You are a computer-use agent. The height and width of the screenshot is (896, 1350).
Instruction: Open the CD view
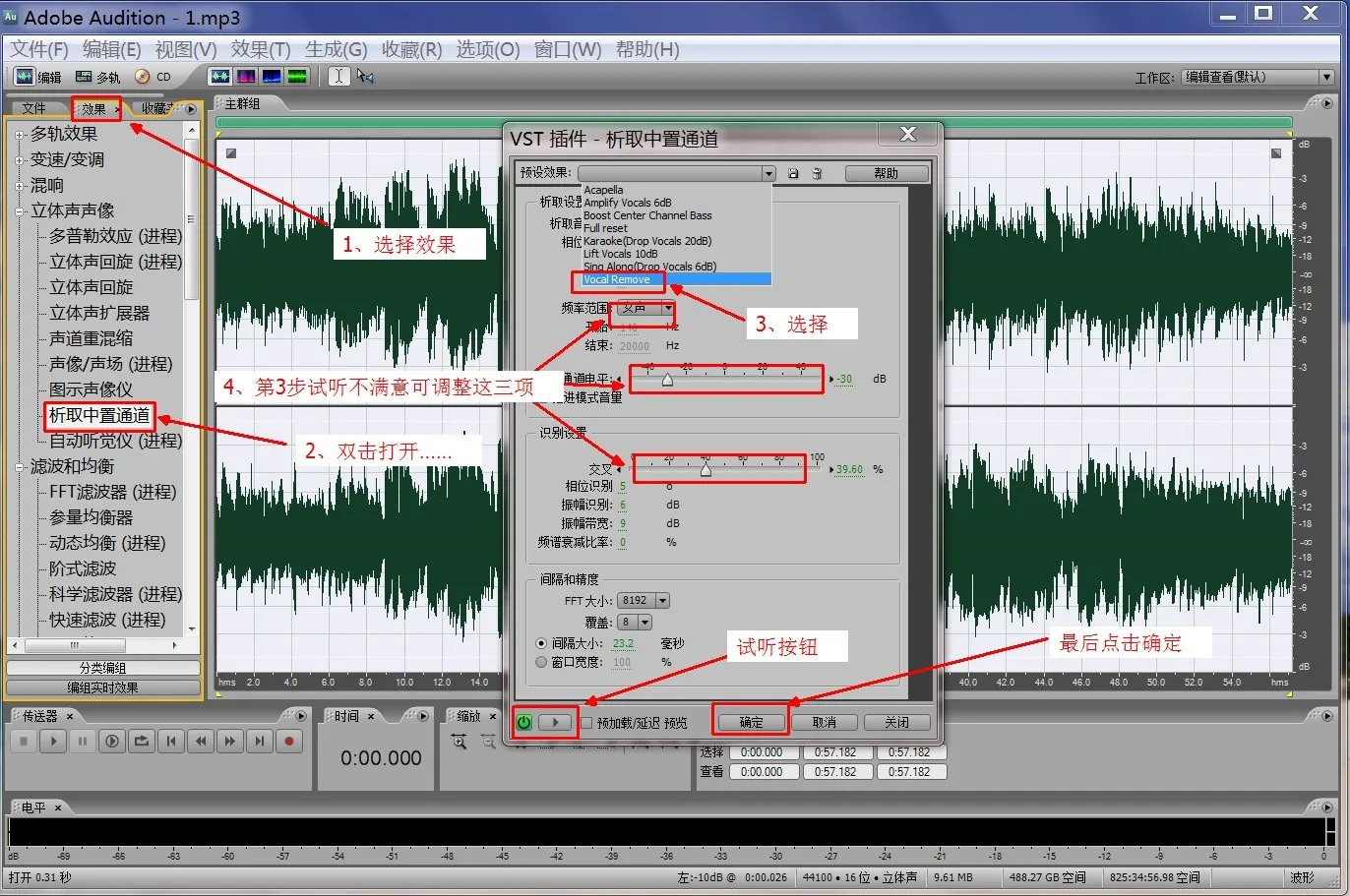point(153,77)
